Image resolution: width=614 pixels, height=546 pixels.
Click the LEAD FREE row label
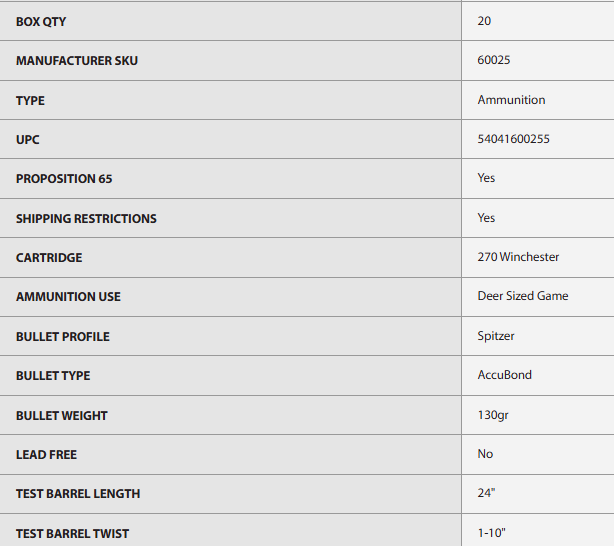[46, 455]
